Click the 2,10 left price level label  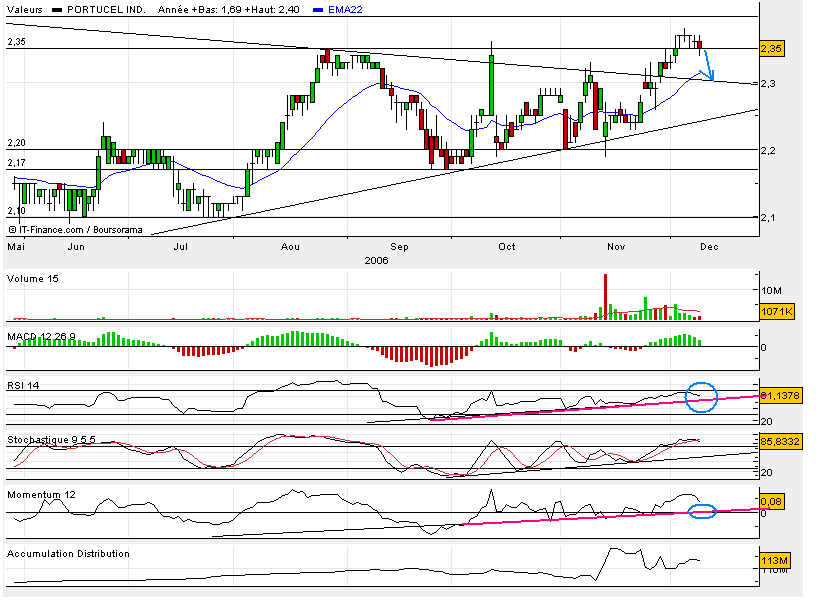click(16, 211)
